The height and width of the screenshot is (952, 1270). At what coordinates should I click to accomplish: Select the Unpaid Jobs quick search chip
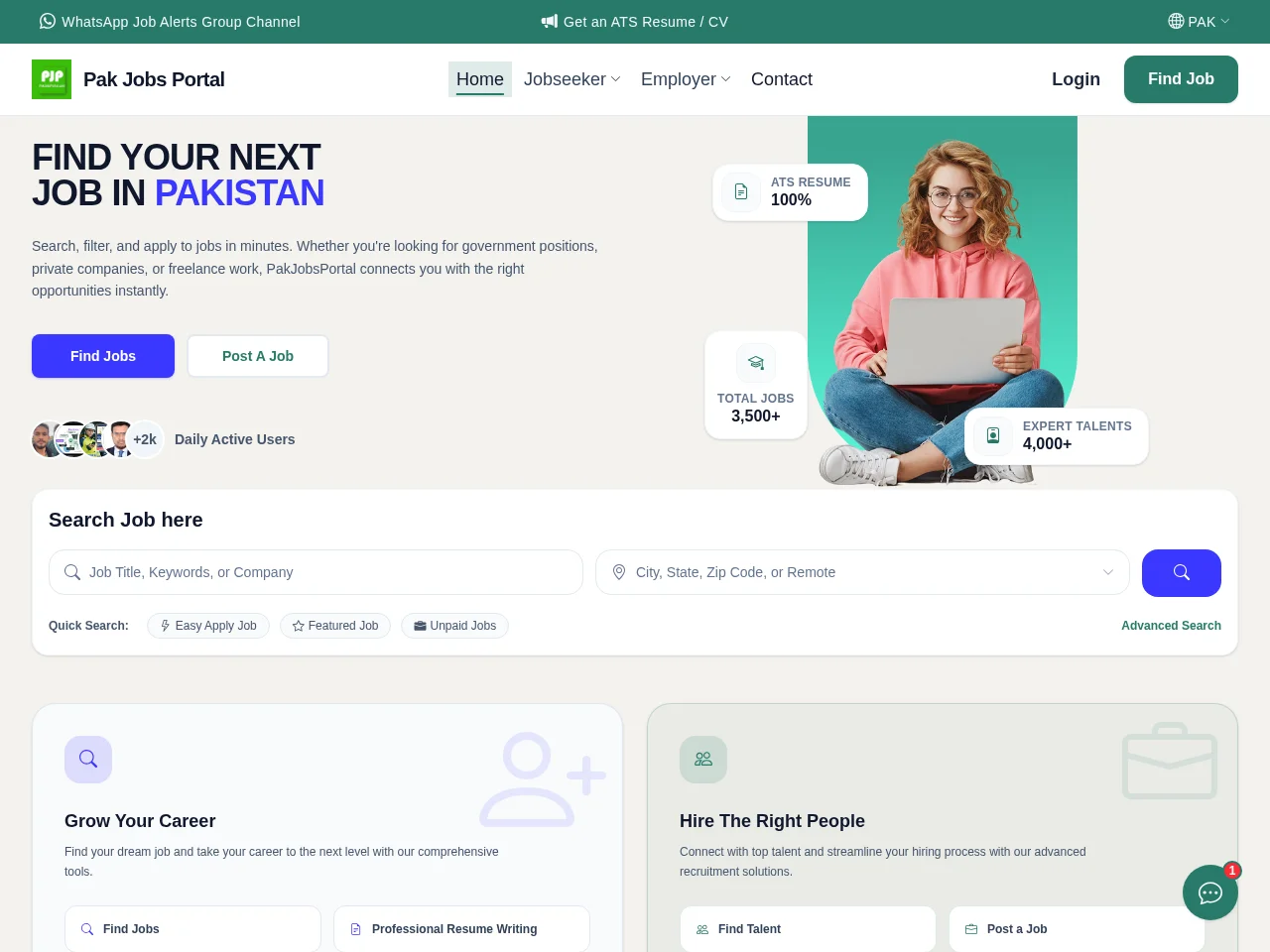[455, 626]
